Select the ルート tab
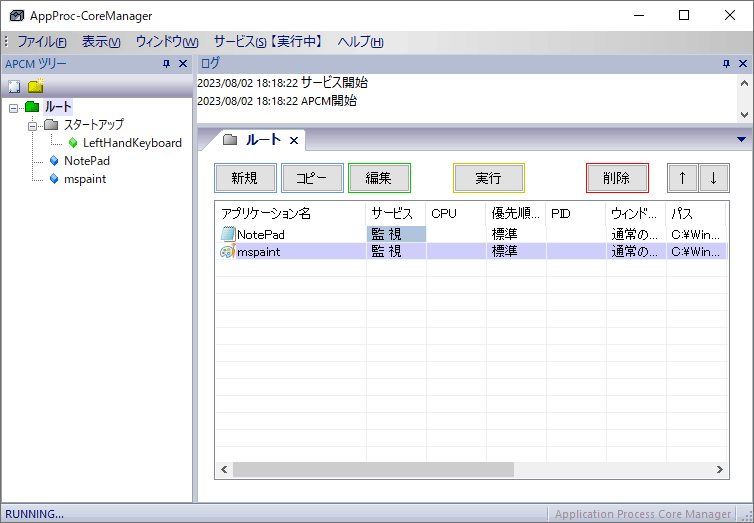 click(x=263, y=140)
